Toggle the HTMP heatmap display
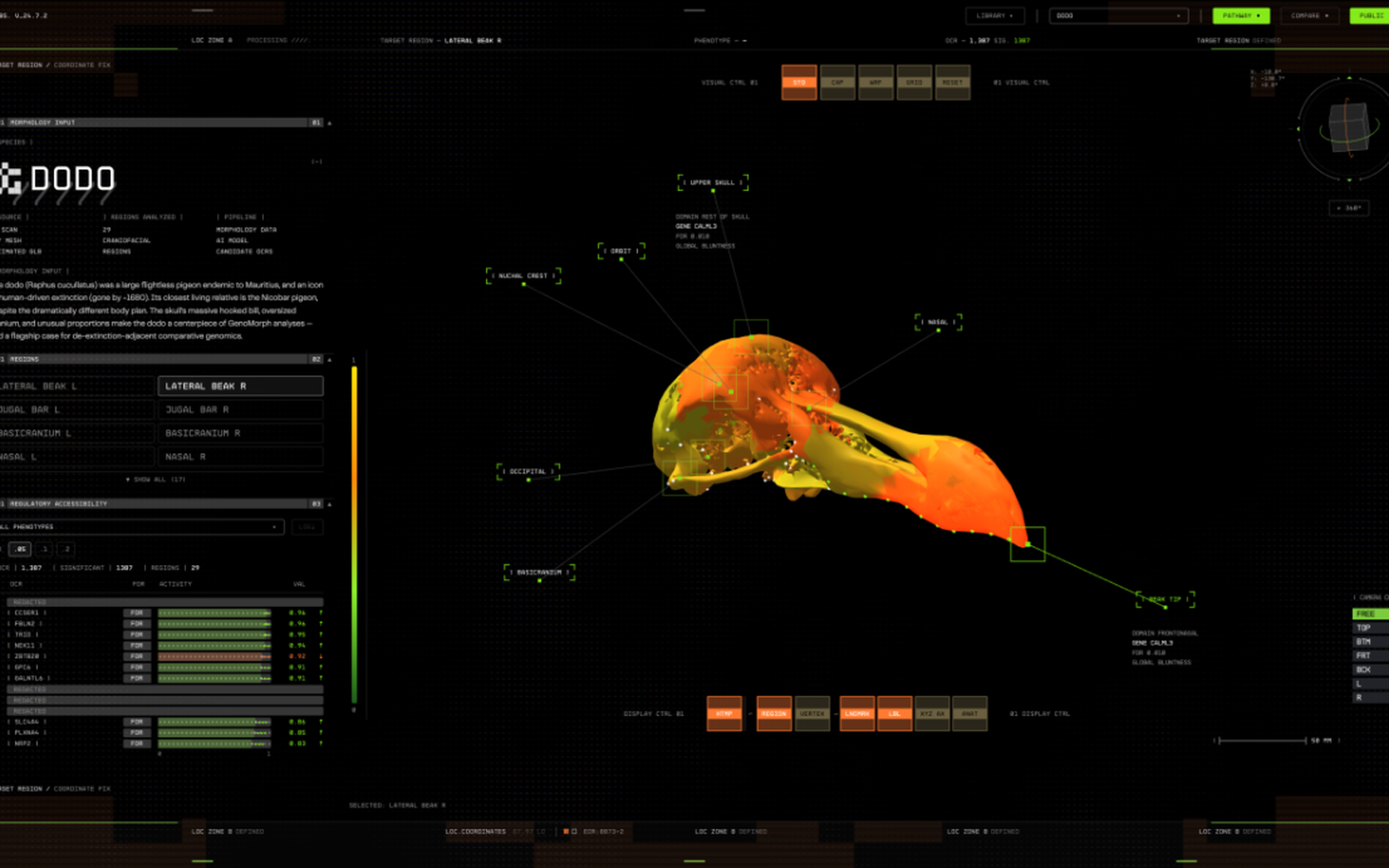Viewport: 1389px width, 868px height. pos(724,713)
